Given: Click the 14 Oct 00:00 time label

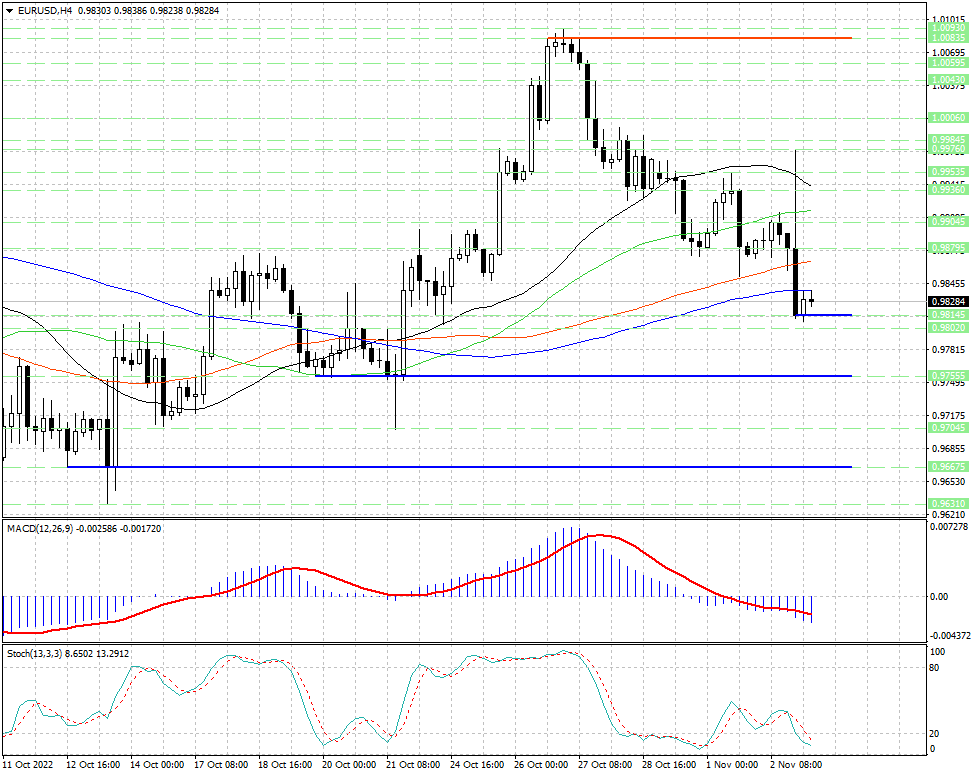Looking at the screenshot, I should 157,765.
